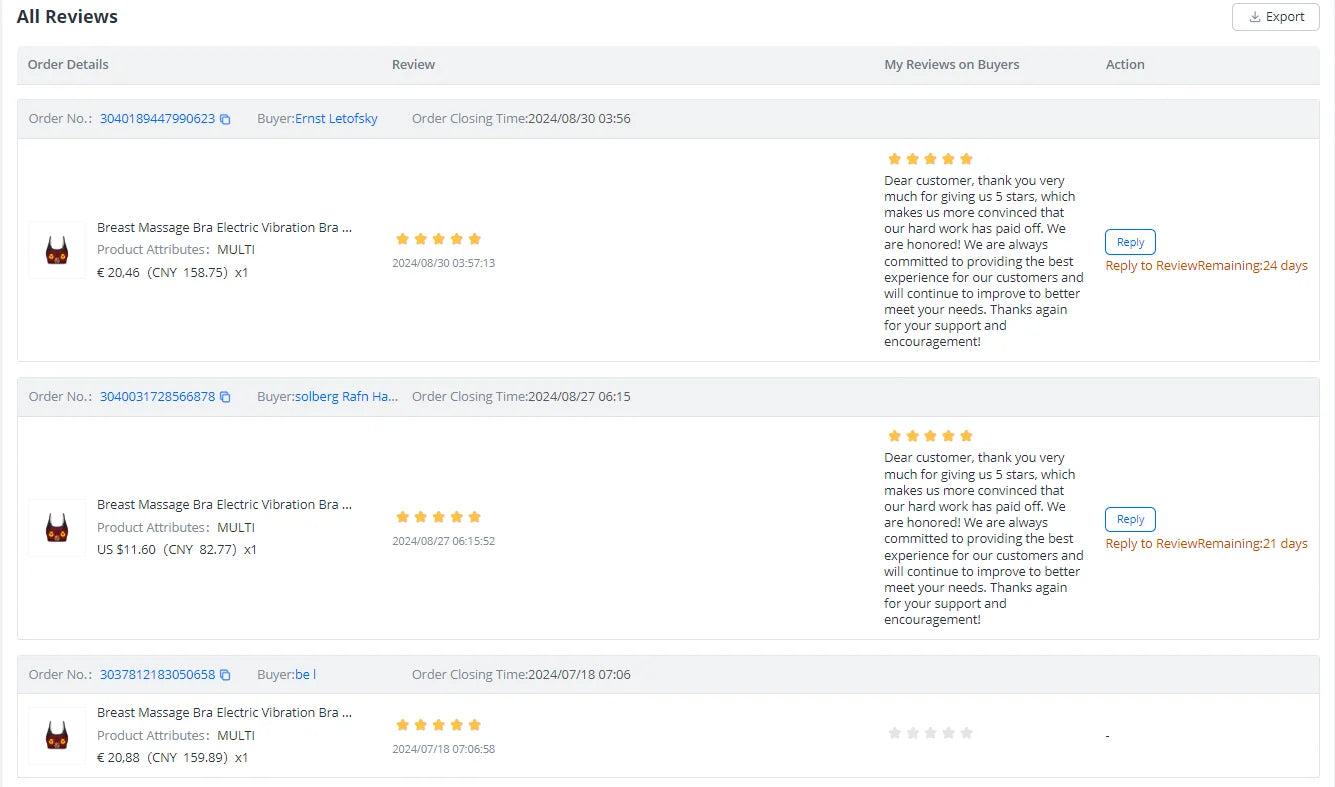Screen dimensions: 1335x787
Task: Click the My Reviews on Buyers header
Action: click(x=951, y=65)
